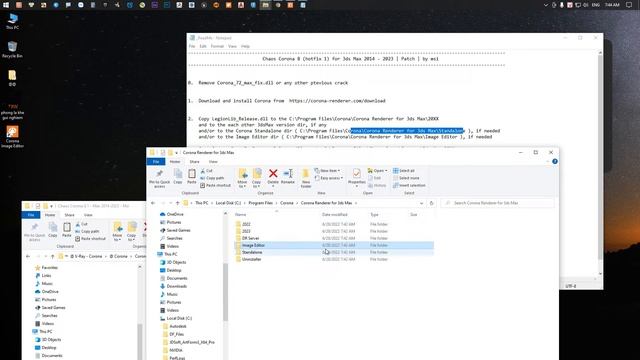
Task: Open Quick Access Toolbar customize dropdown in Corona Renderer window
Action: (176, 153)
